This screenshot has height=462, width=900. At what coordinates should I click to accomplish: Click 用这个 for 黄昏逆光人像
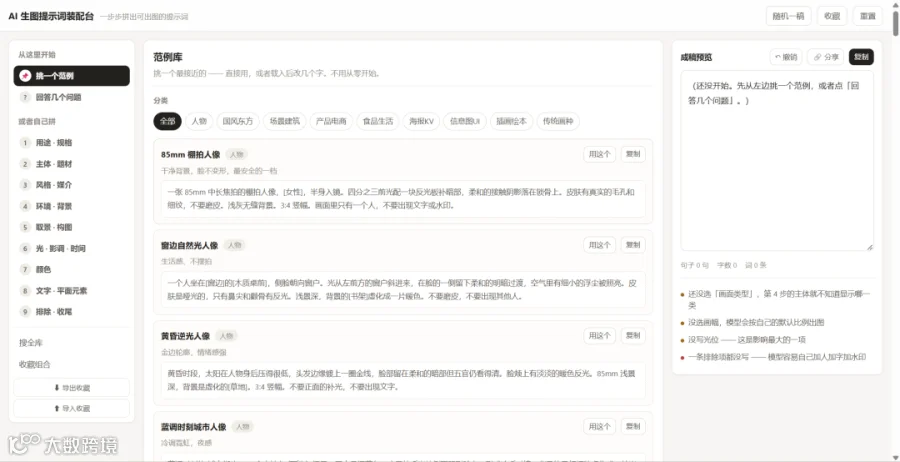[x=599, y=336]
